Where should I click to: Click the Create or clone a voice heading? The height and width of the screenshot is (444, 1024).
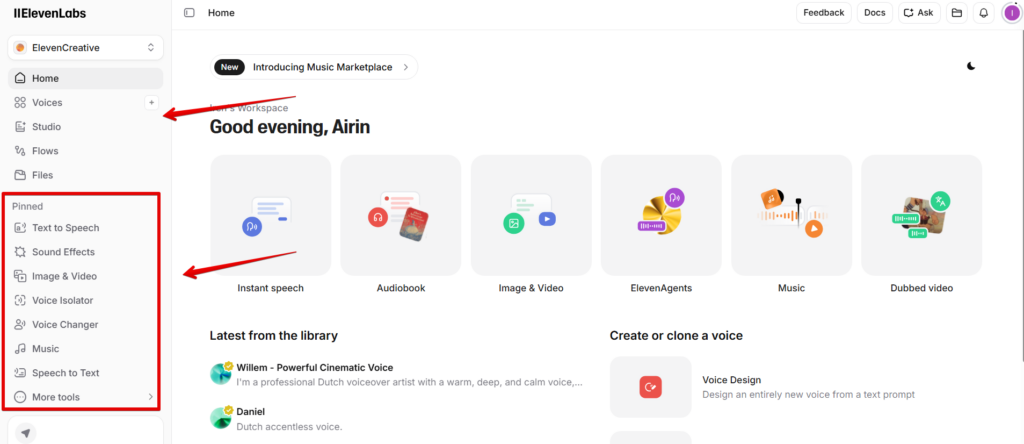676,336
